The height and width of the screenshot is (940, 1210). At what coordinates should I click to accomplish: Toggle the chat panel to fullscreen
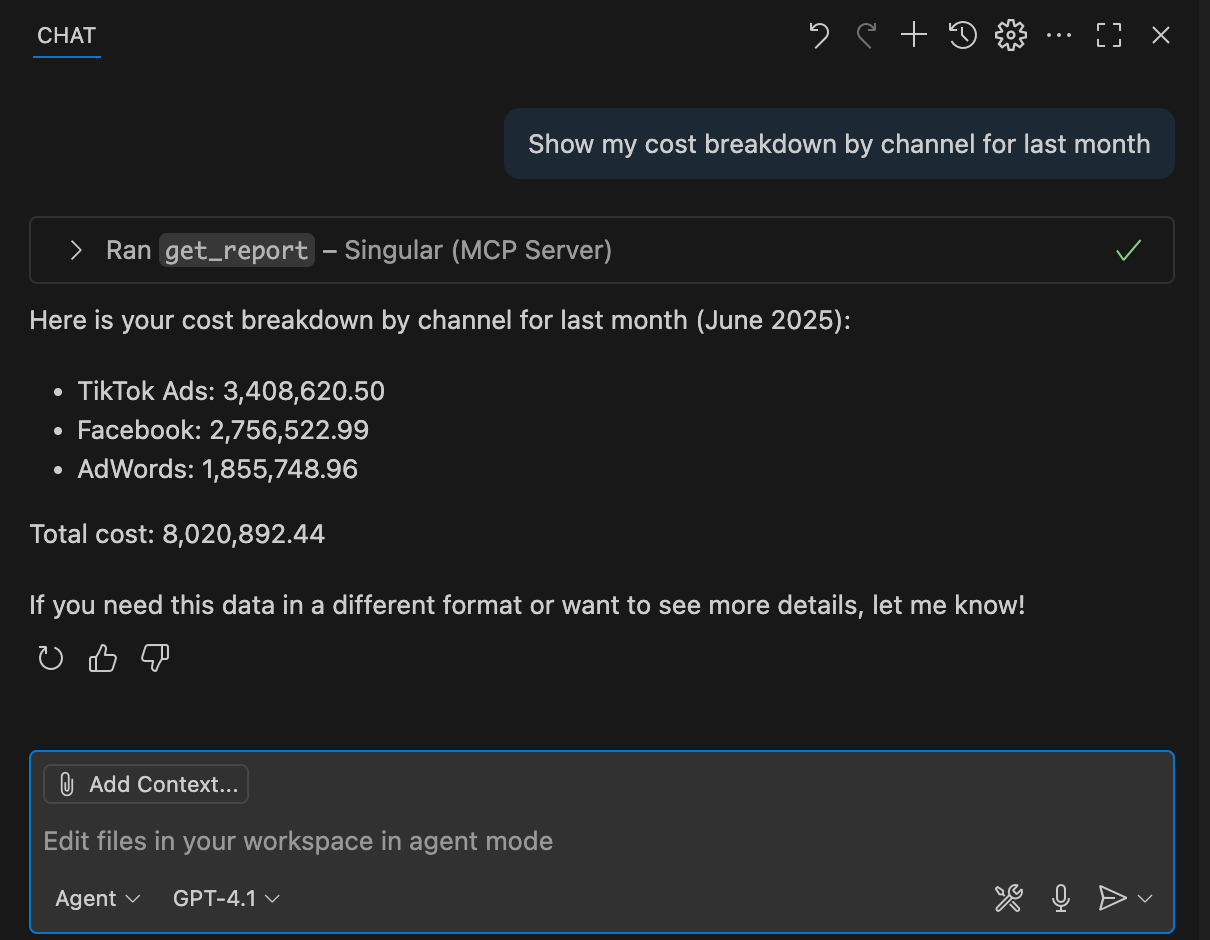[1109, 34]
